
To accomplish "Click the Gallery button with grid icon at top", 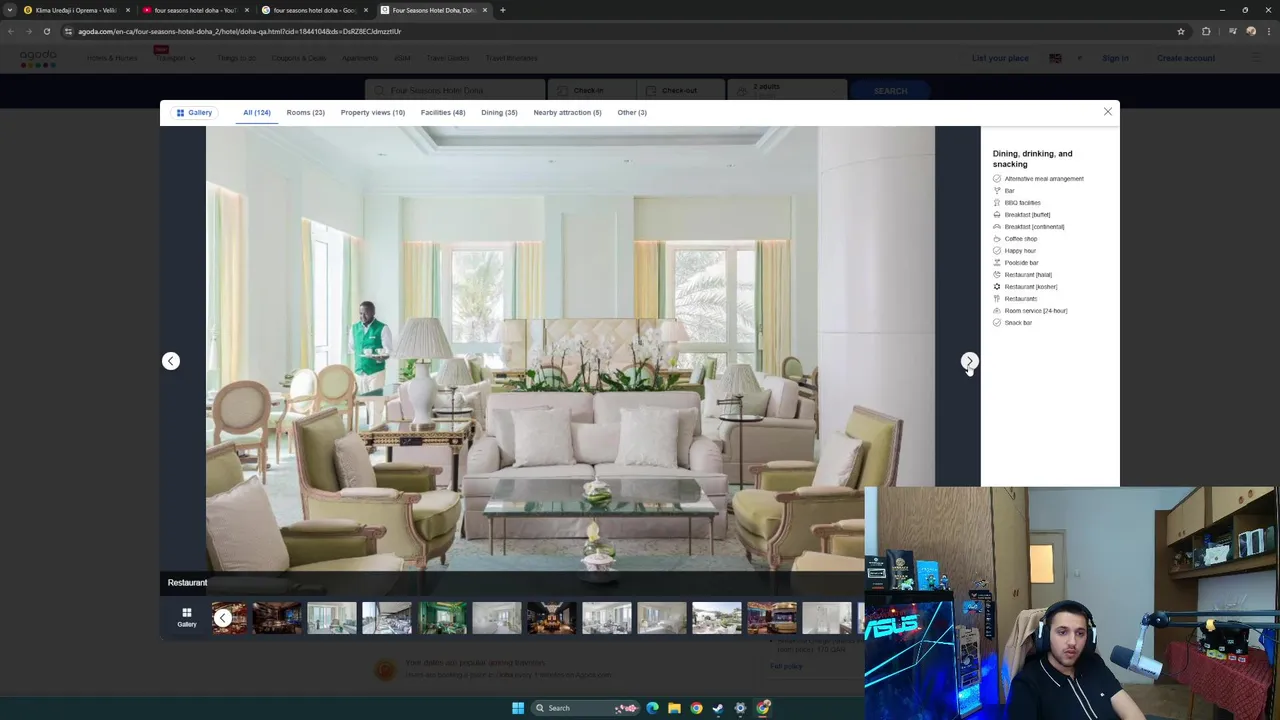I will coord(194,113).
